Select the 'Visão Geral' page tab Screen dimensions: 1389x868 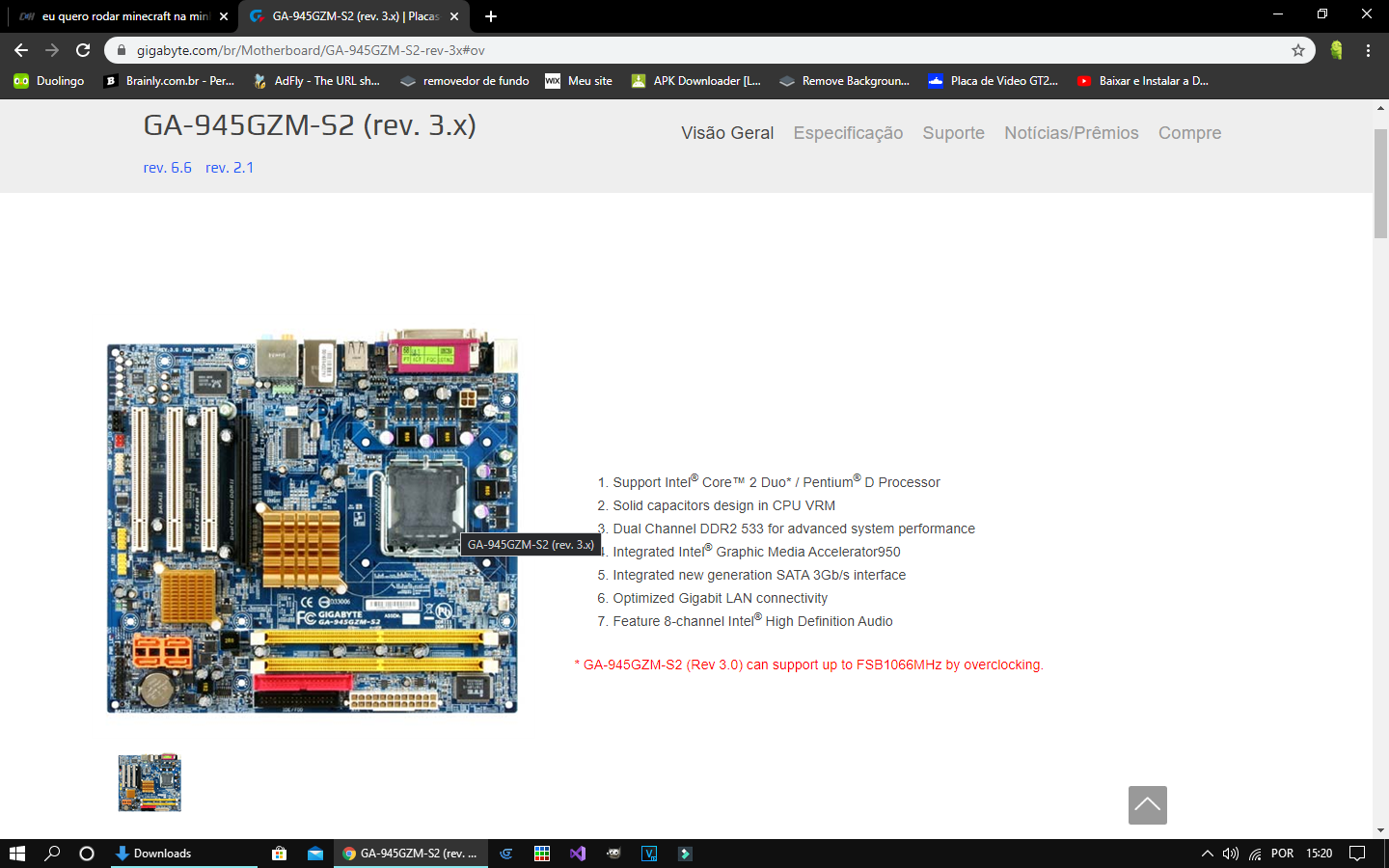pyautogui.click(x=727, y=133)
